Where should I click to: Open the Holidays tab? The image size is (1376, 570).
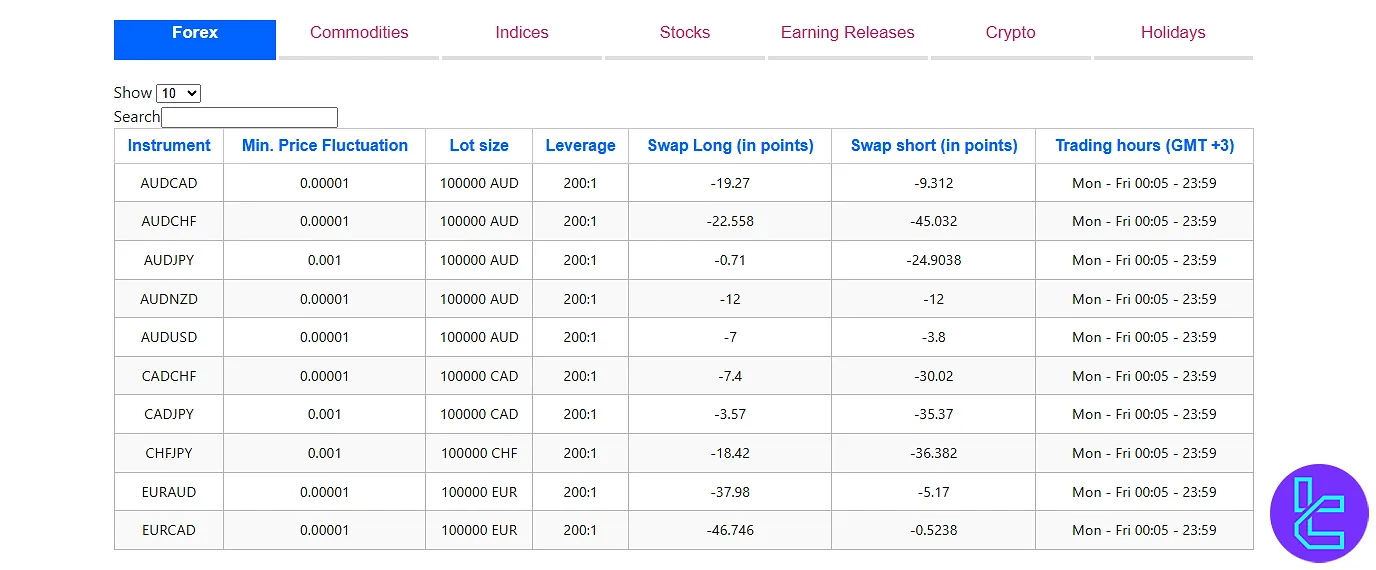click(x=1173, y=33)
